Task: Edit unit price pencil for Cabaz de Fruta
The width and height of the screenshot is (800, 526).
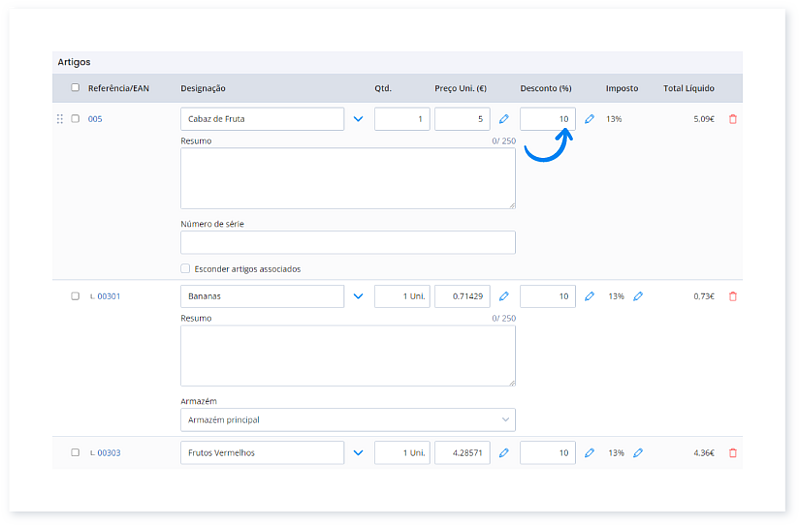Action: (x=504, y=119)
